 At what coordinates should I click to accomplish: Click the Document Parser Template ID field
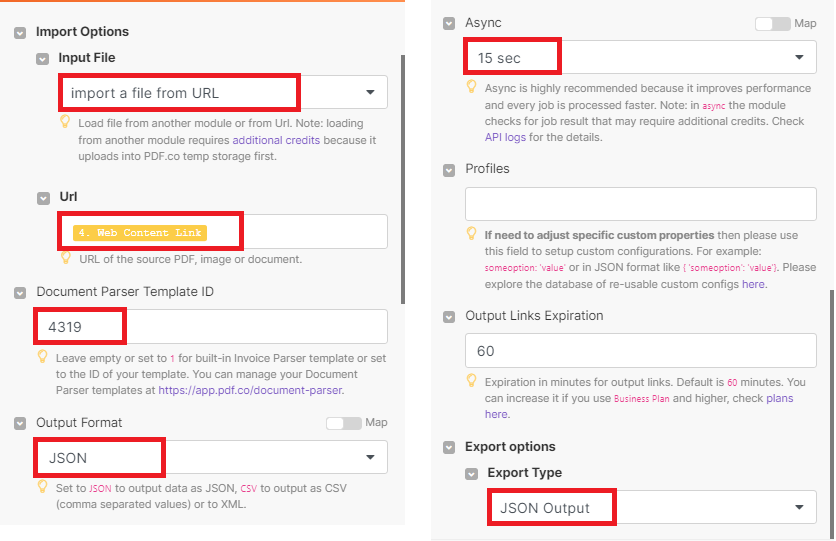(212, 326)
